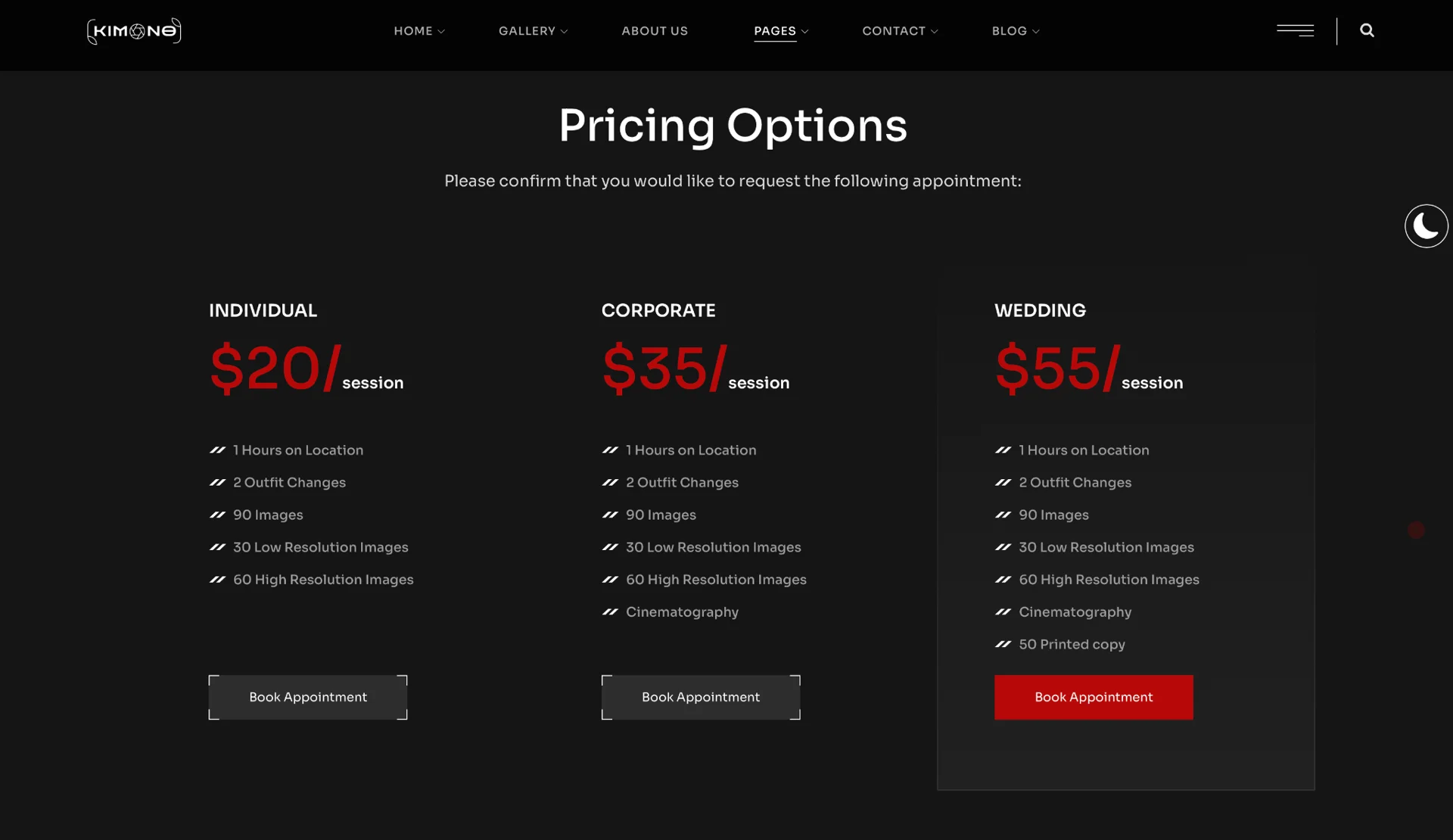Click the red Wedding Book Appointment button

[1094, 697]
